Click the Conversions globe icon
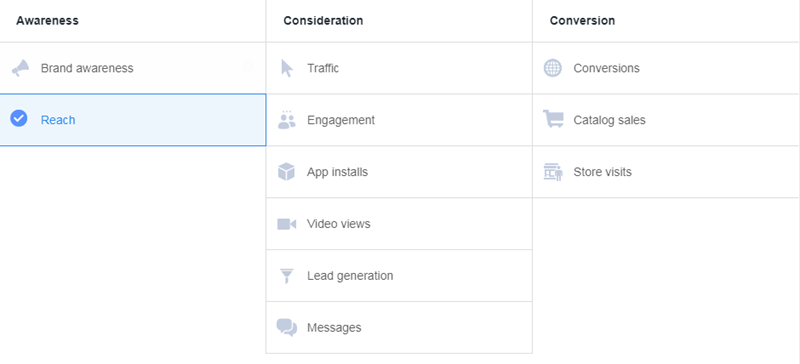Screen dimensions: 800x364 tap(553, 68)
